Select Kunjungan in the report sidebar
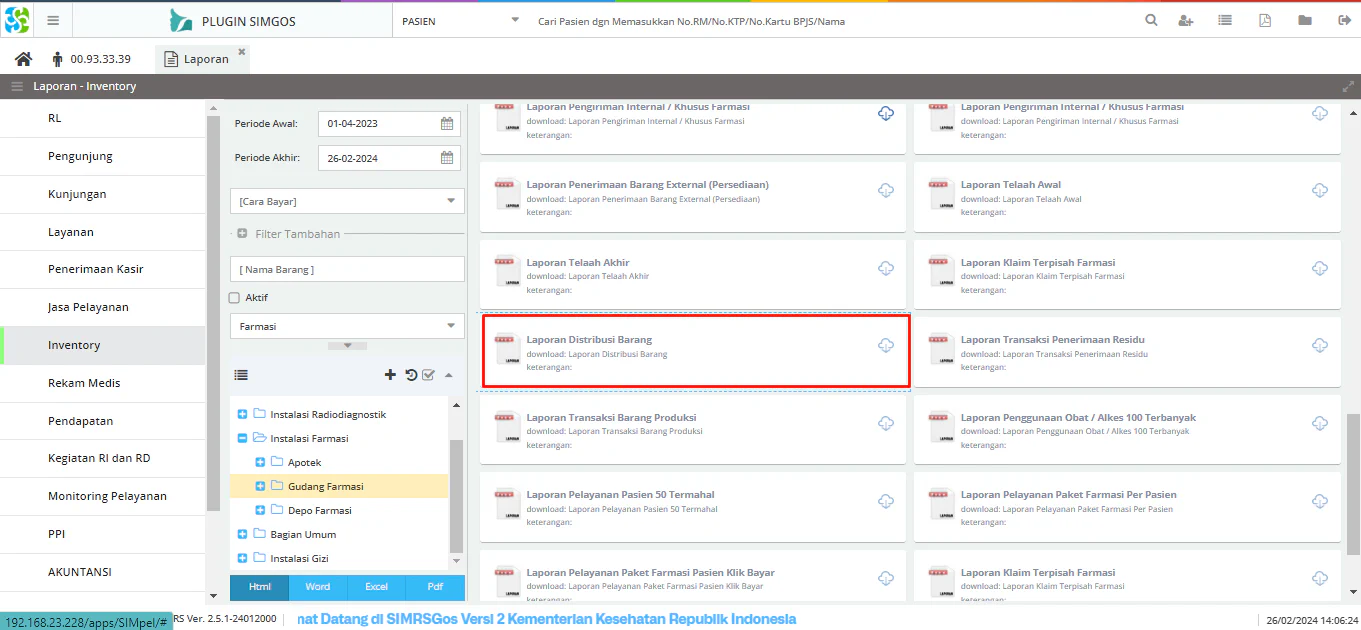The height and width of the screenshot is (630, 1361). pos(103,194)
